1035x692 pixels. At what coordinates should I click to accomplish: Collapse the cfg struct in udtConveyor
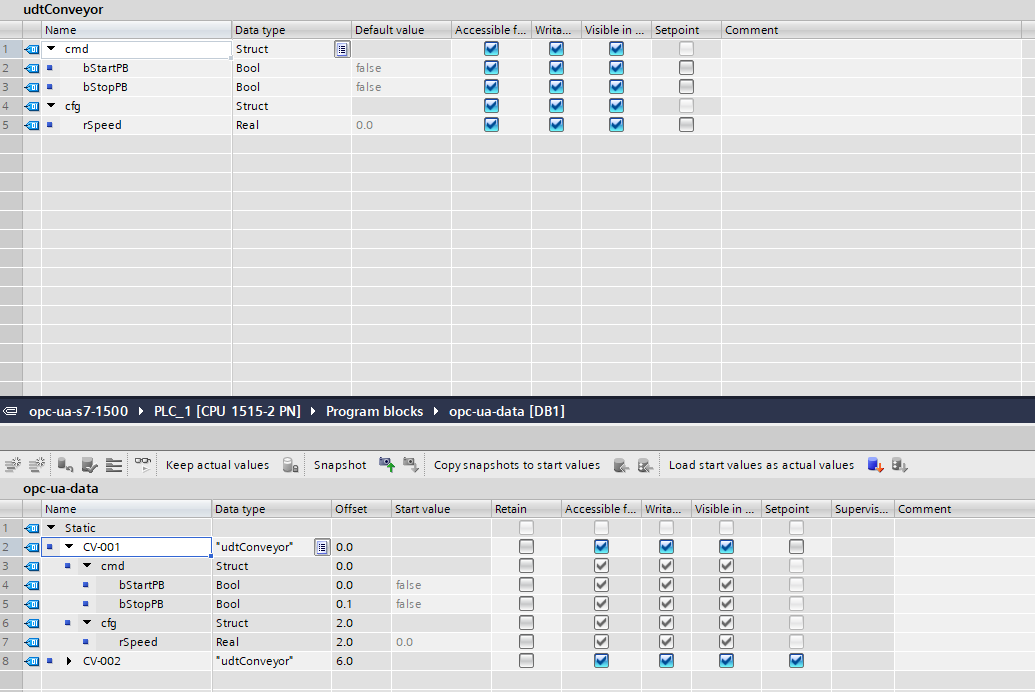(x=51, y=106)
